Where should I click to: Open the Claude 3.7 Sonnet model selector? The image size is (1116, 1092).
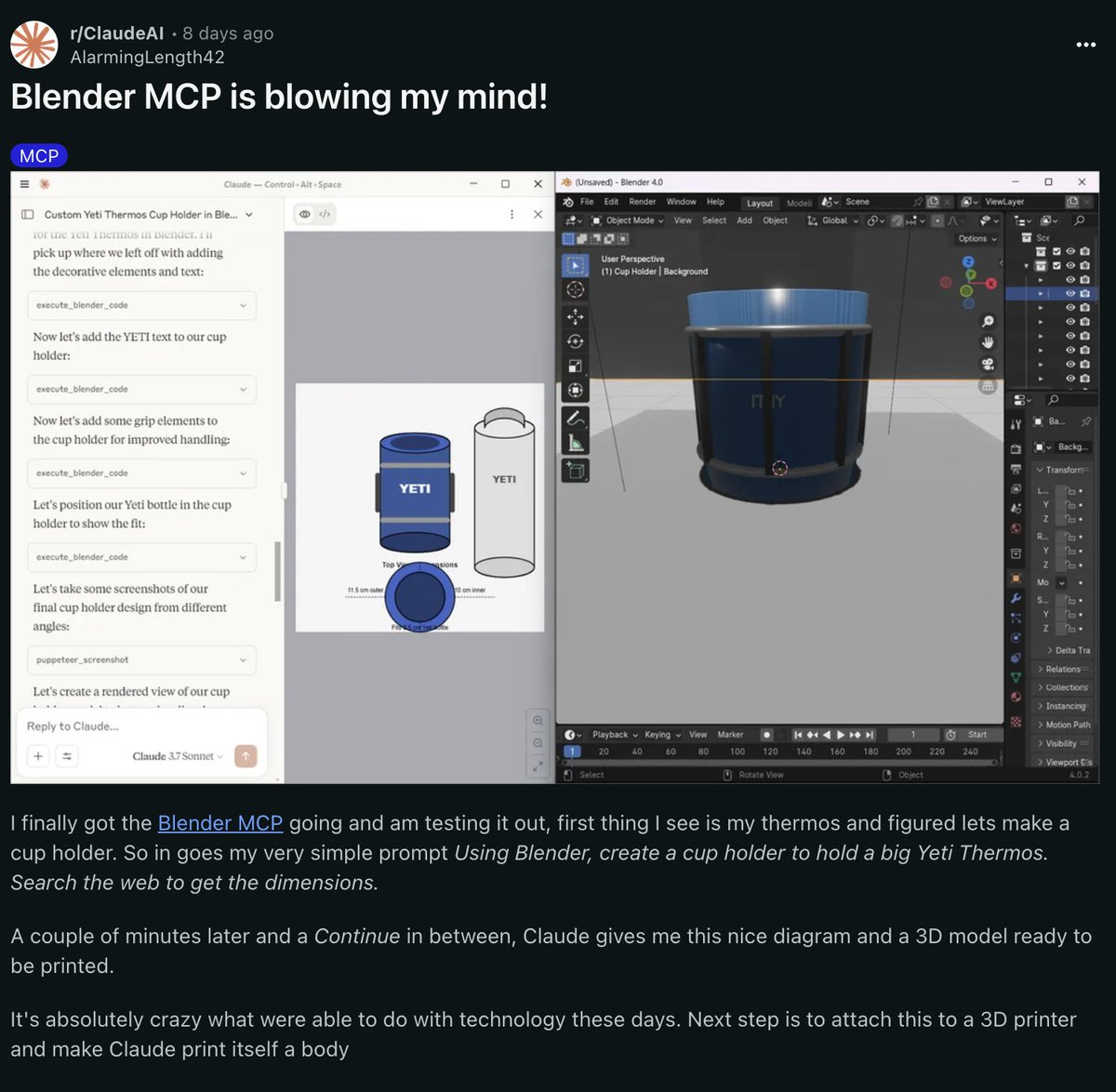[178, 756]
